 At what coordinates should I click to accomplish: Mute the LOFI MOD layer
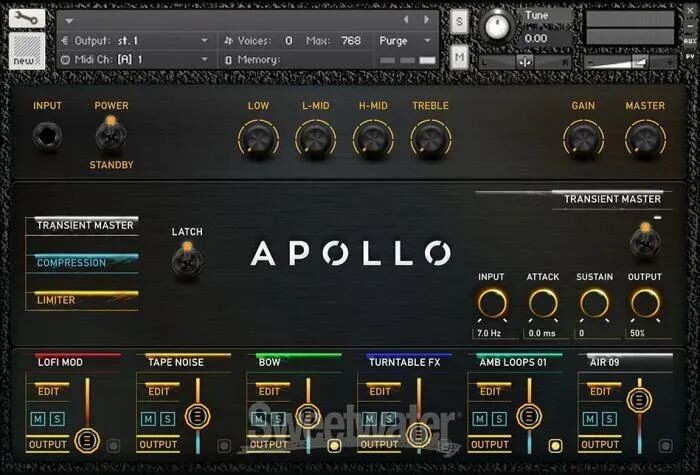click(36, 419)
